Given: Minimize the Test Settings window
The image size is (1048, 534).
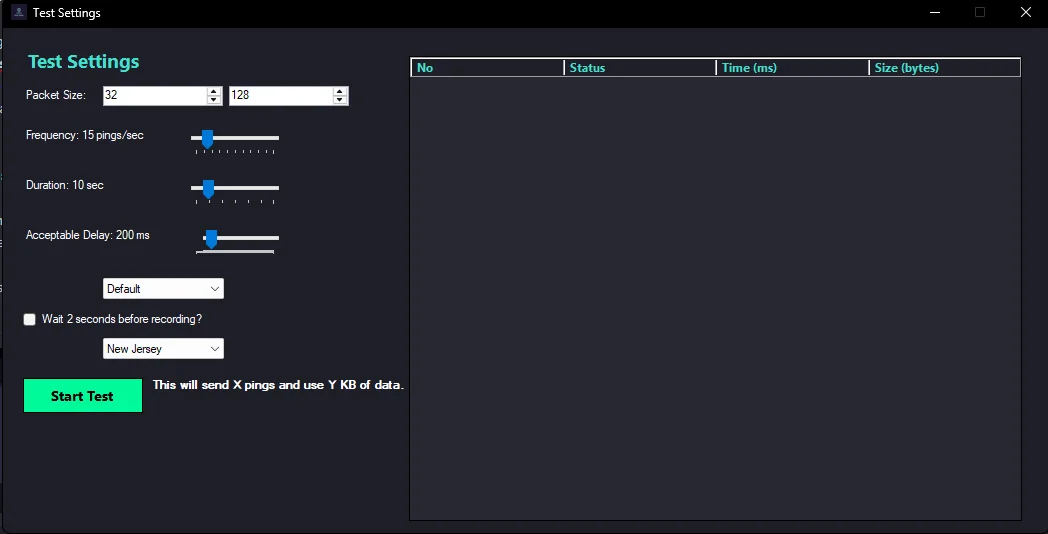Looking at the screenshot, I should [934, 12].
